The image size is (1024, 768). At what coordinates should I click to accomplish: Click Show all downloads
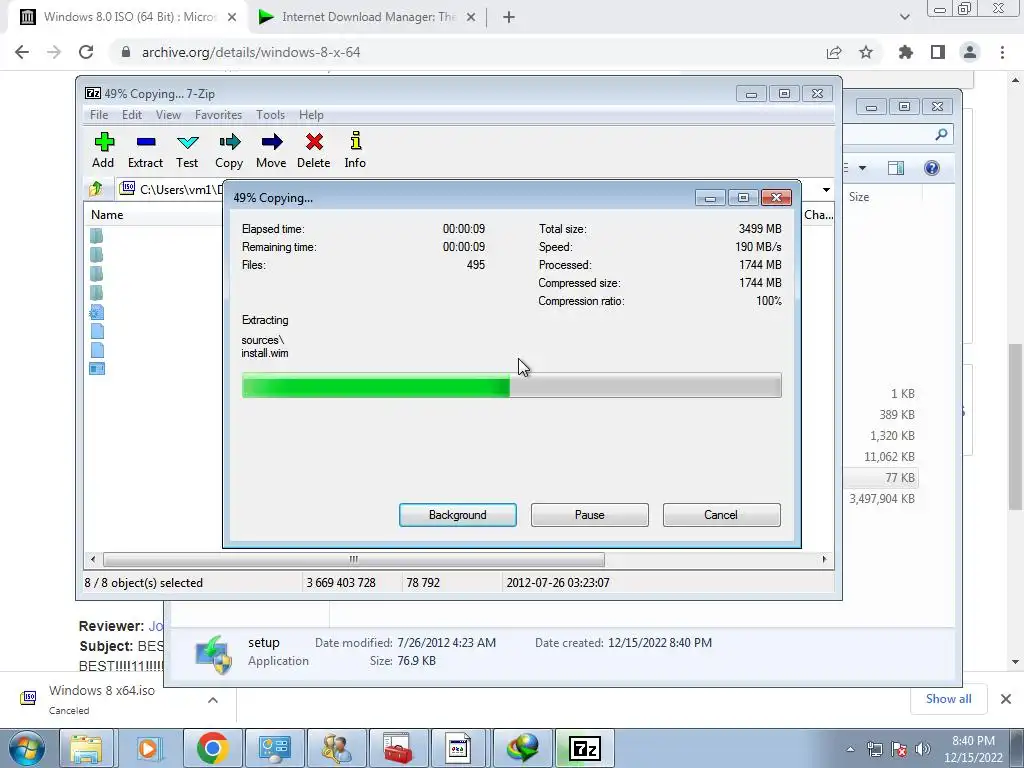tap(948, 699)
